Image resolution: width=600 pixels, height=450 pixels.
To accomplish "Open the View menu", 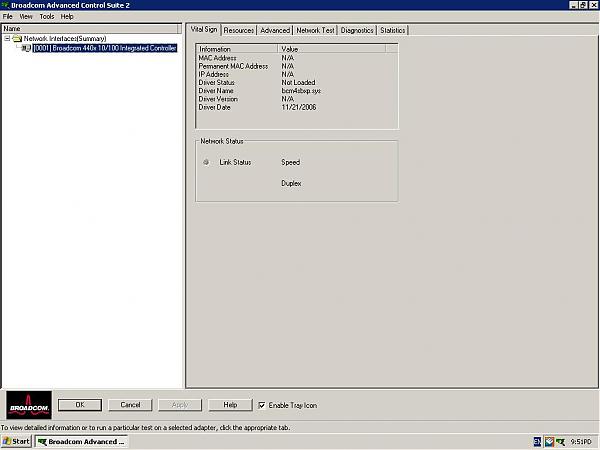I will coord(26,16).
